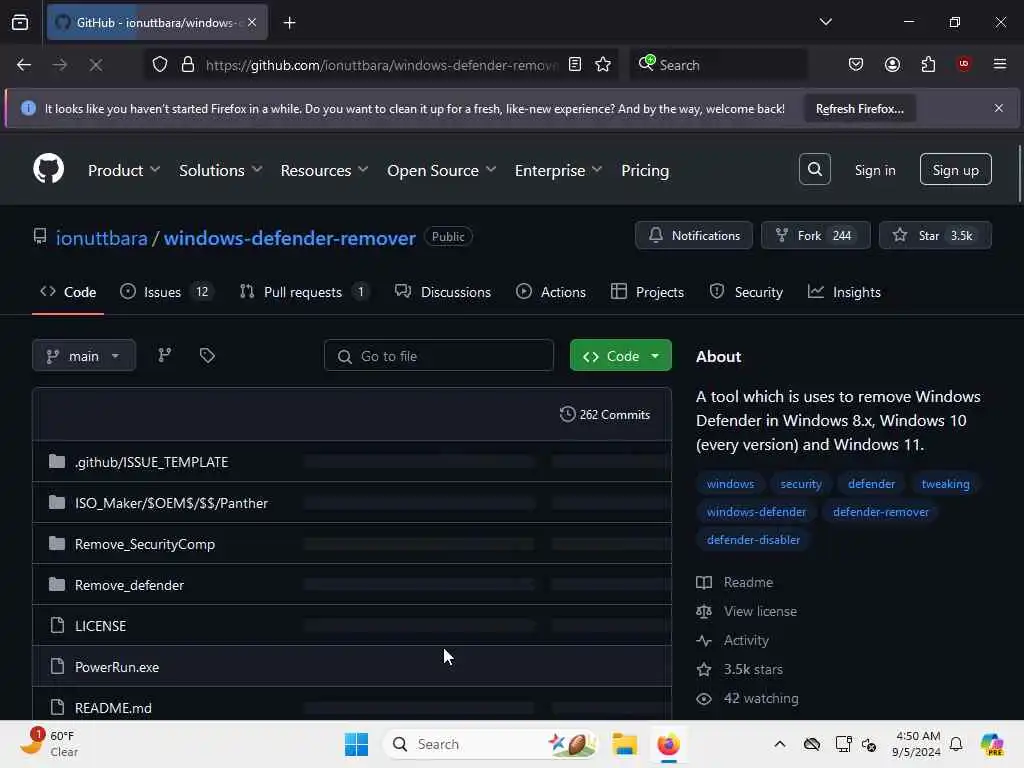Switch to the Pull requests tab

[303, 292]
